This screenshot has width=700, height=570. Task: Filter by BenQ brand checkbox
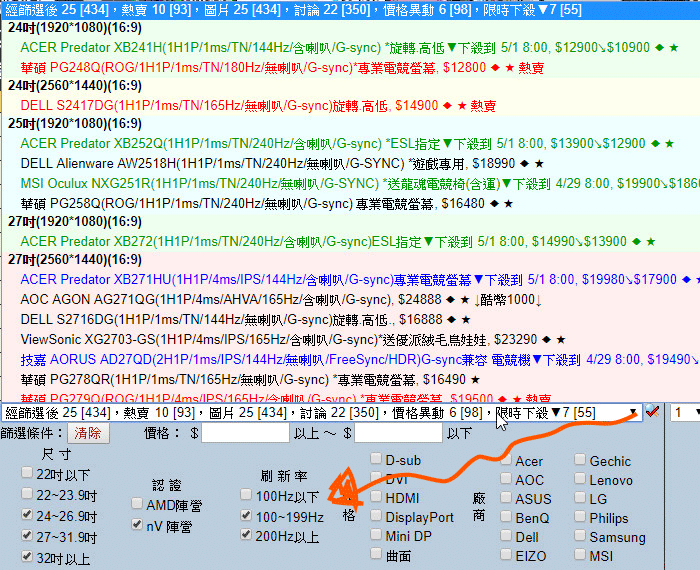[x=506, y=516]
